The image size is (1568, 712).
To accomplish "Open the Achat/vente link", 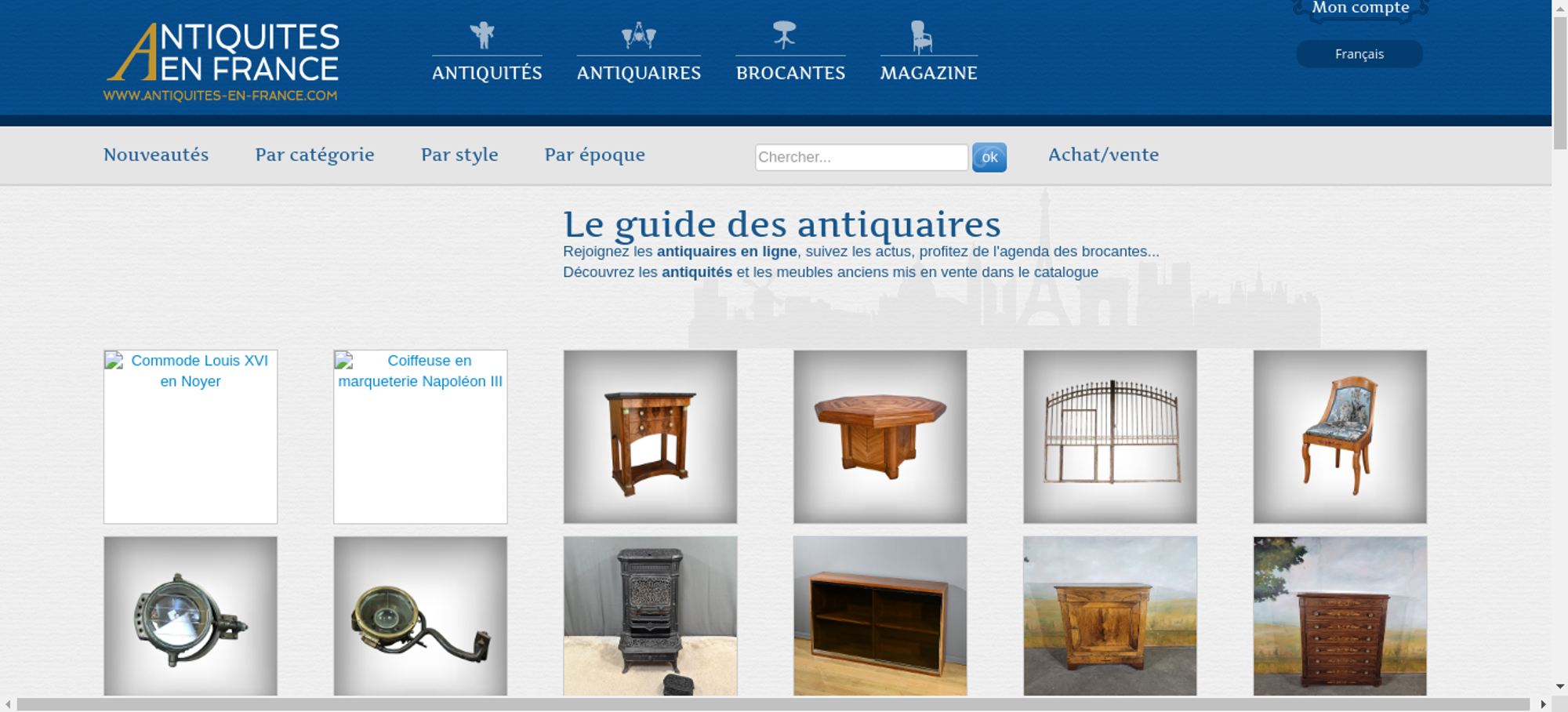I will pos(1103,154).
